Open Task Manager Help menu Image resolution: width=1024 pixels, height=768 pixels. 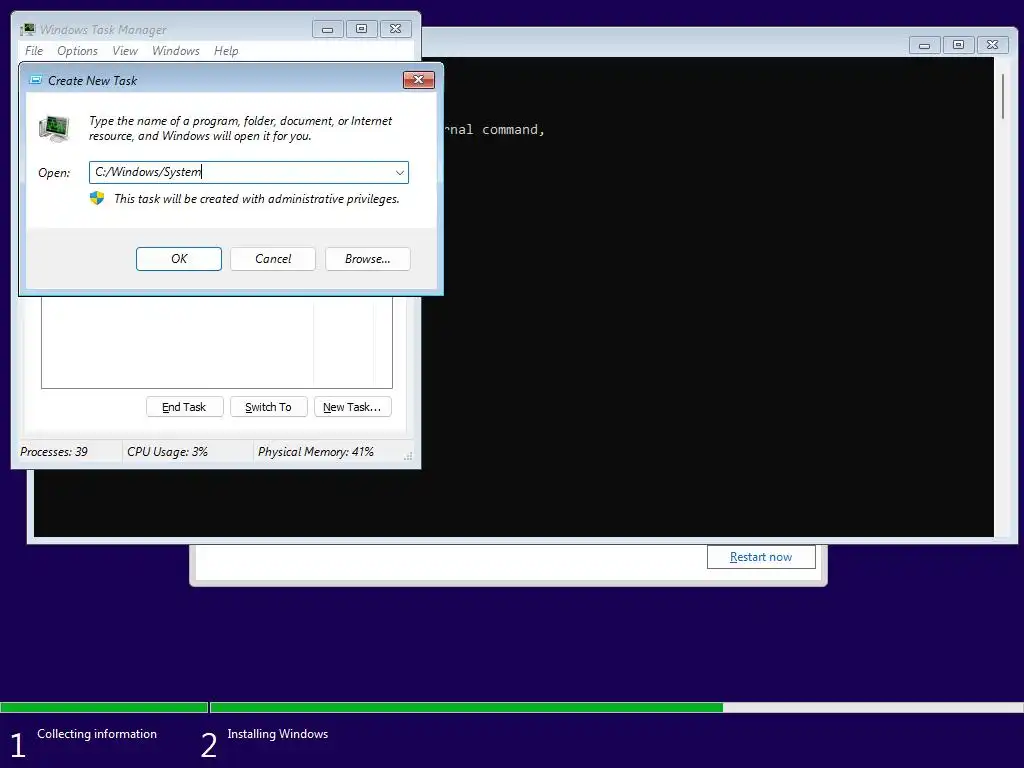226,51
